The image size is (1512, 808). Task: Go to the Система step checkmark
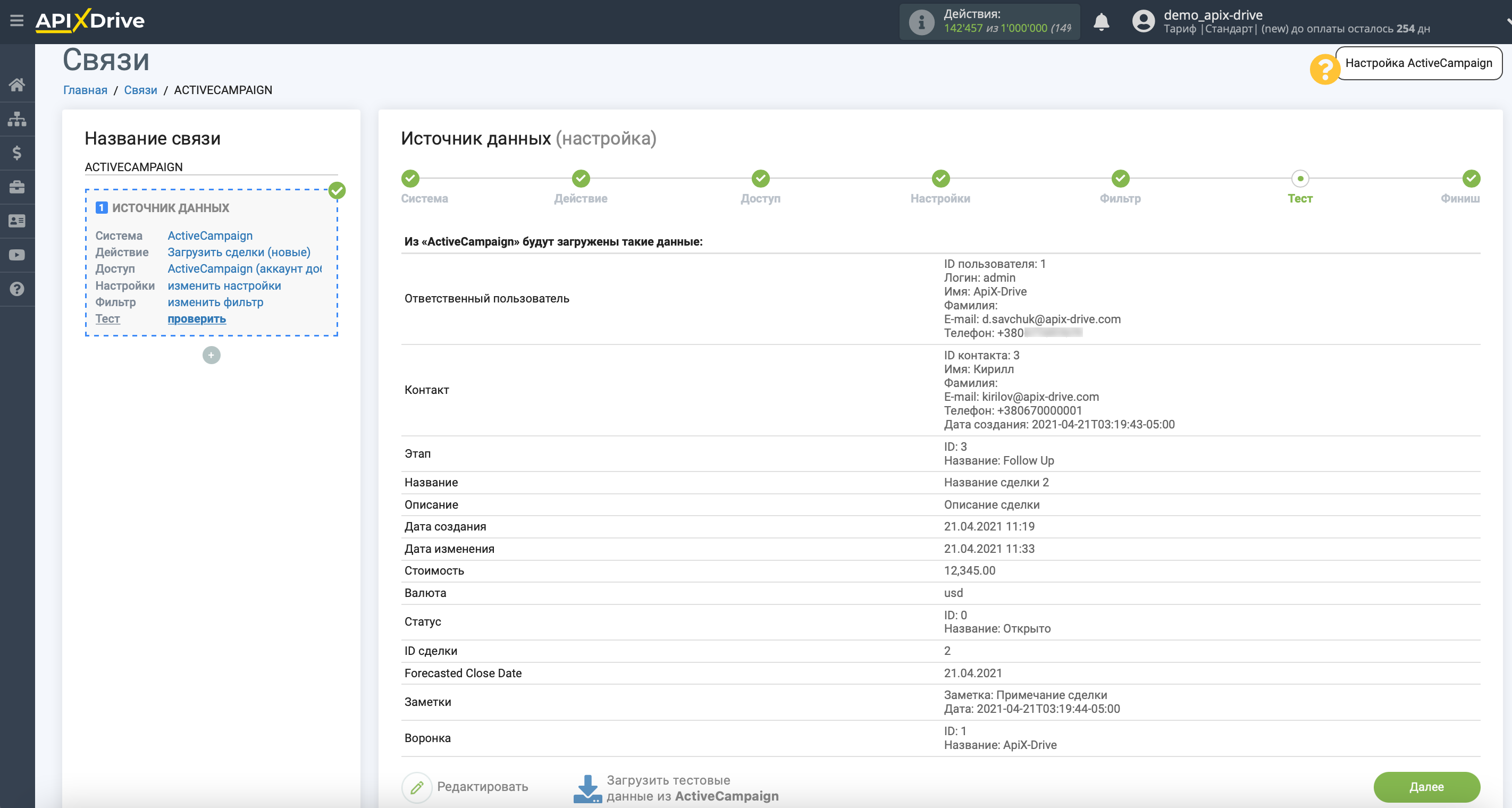click(x=410, y=178)
